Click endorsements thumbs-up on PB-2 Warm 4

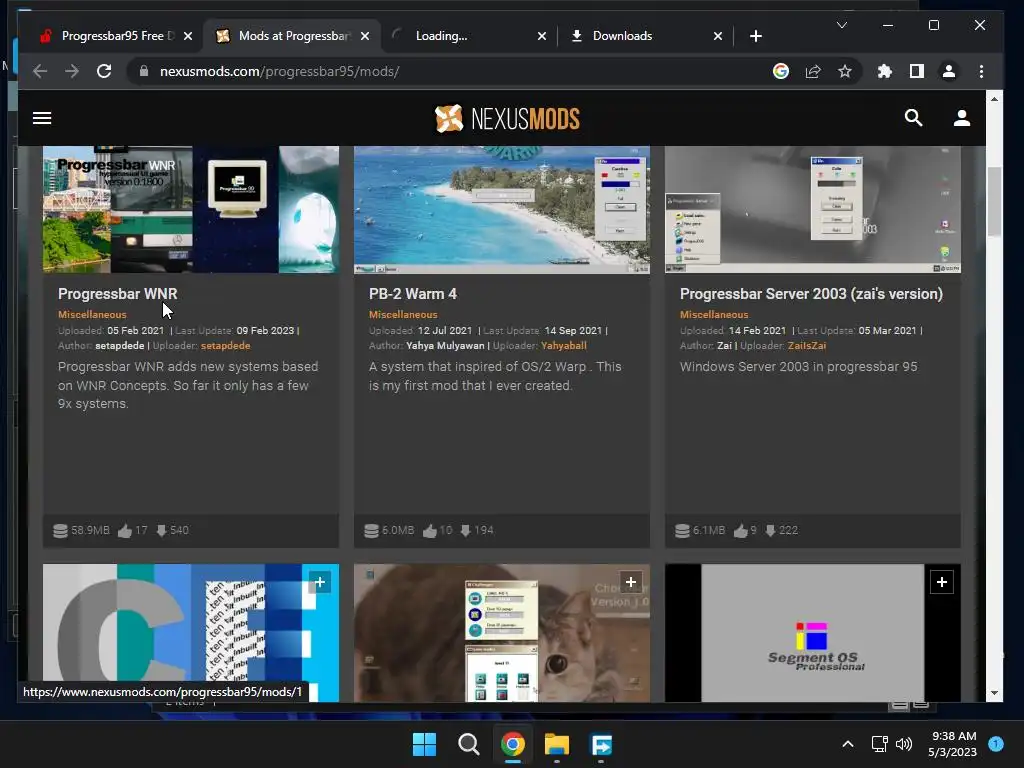point(430,531)
